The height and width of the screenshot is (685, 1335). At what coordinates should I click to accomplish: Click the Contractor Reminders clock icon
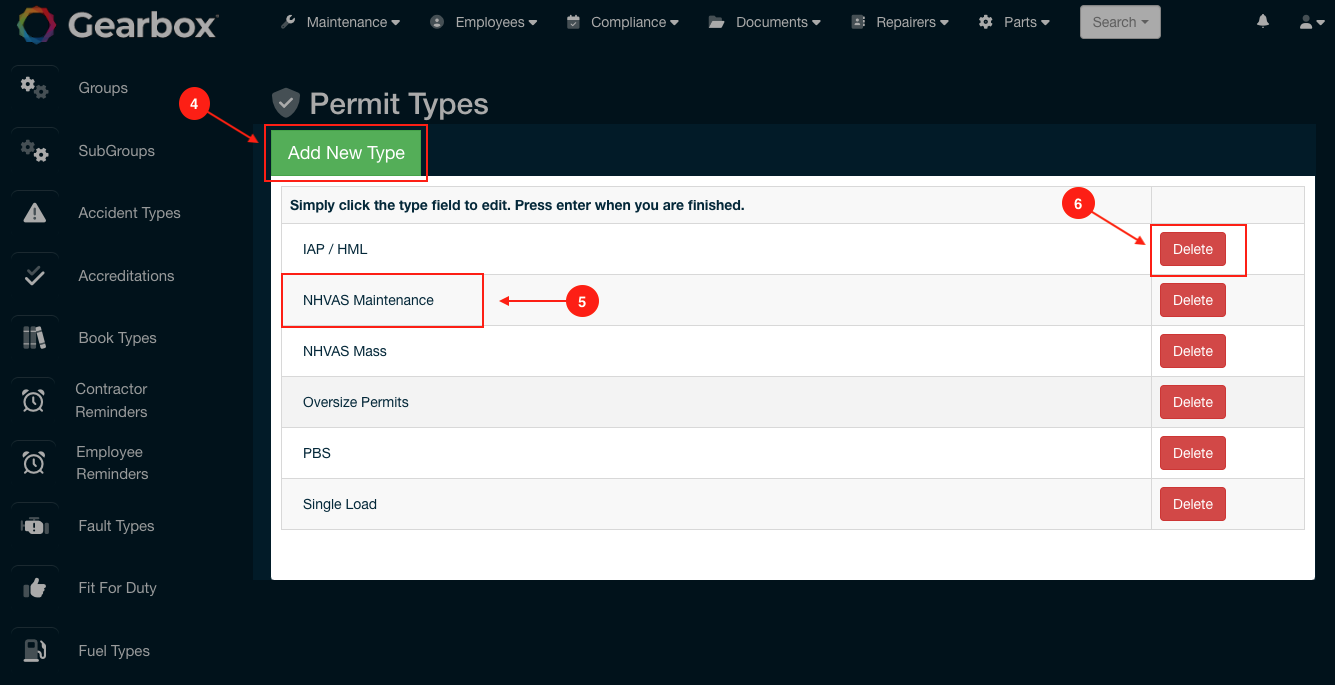(34, 400)
